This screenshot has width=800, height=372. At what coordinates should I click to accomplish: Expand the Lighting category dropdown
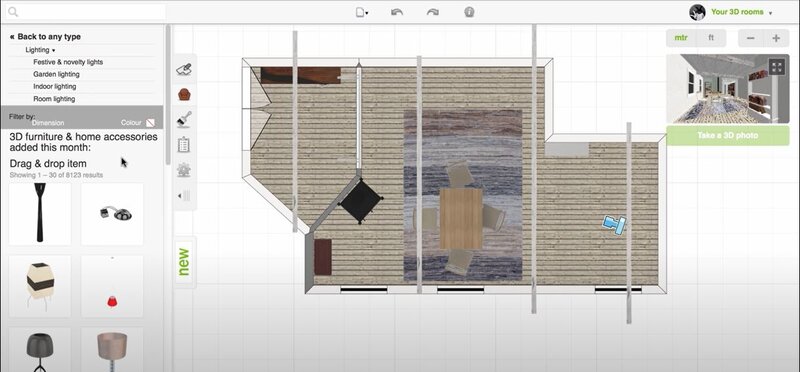[x=40, y=50]
